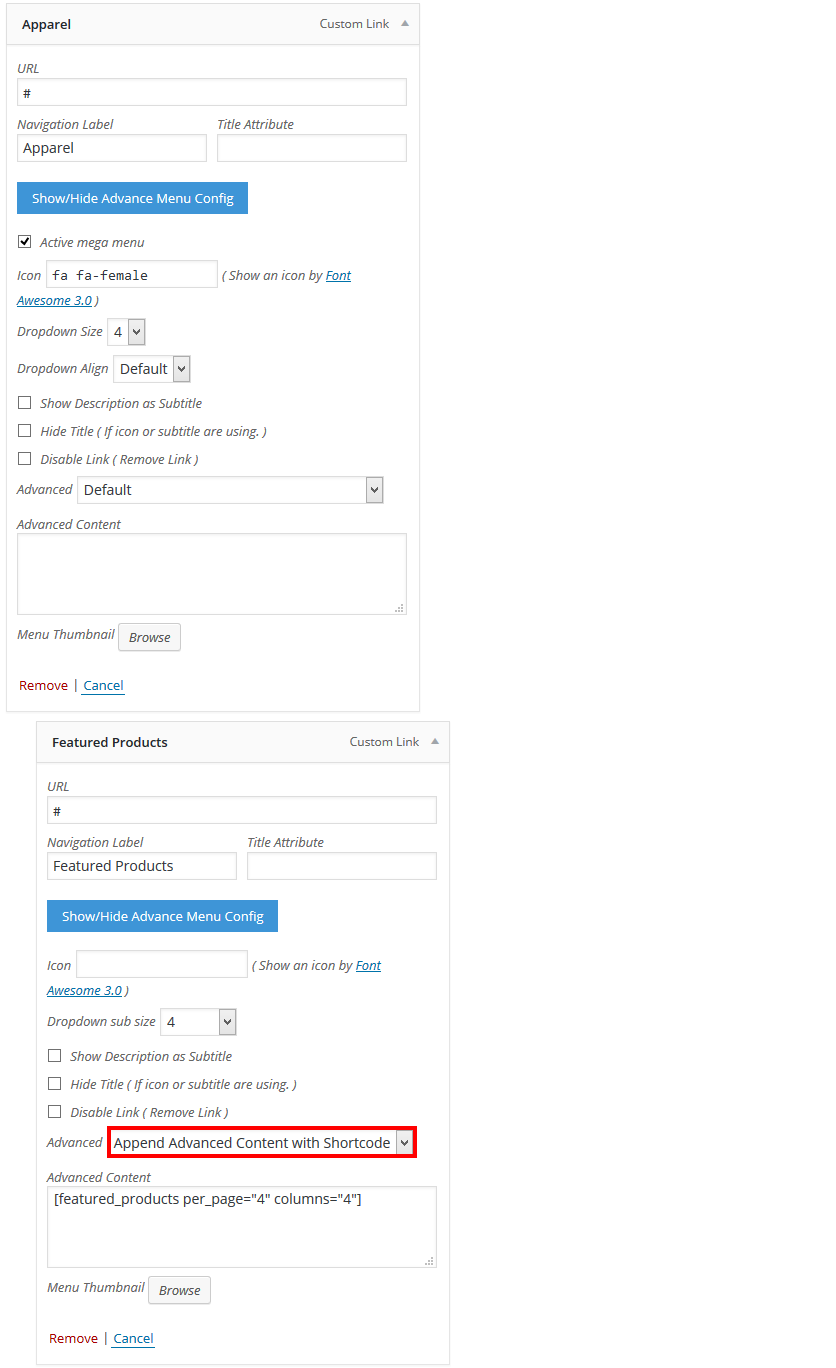836x1368 pixels.
Task: Cancel changes for Featured Products item
Action: point(133,1338)
